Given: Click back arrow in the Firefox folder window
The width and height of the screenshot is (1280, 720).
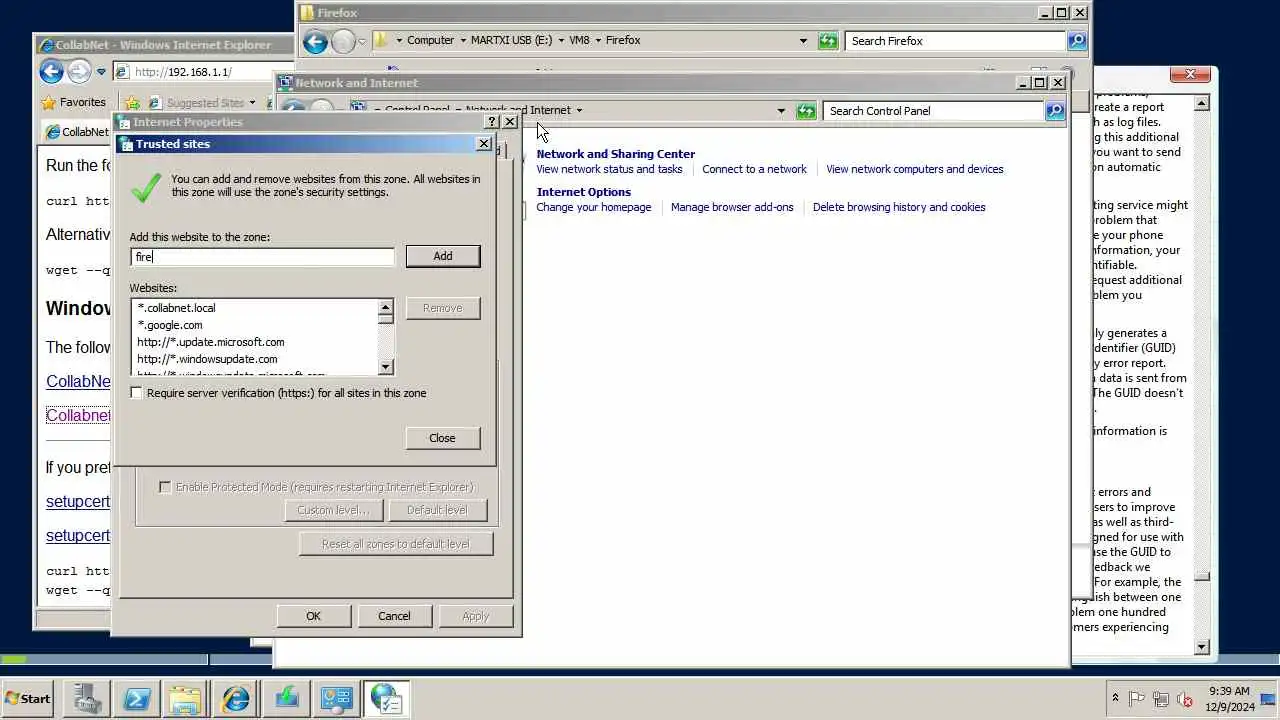Looking at the screenshot, I should point(315,41).
